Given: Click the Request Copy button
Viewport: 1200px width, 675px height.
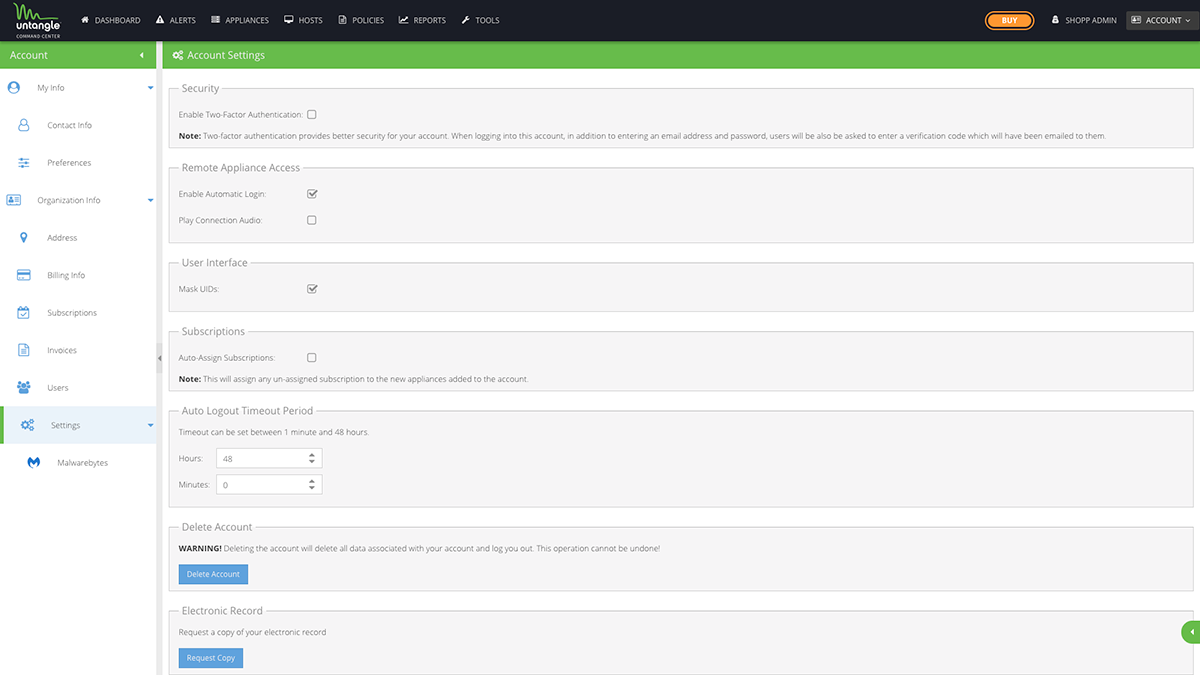Looking at the screenshot, I should click(x=211, y=658).
